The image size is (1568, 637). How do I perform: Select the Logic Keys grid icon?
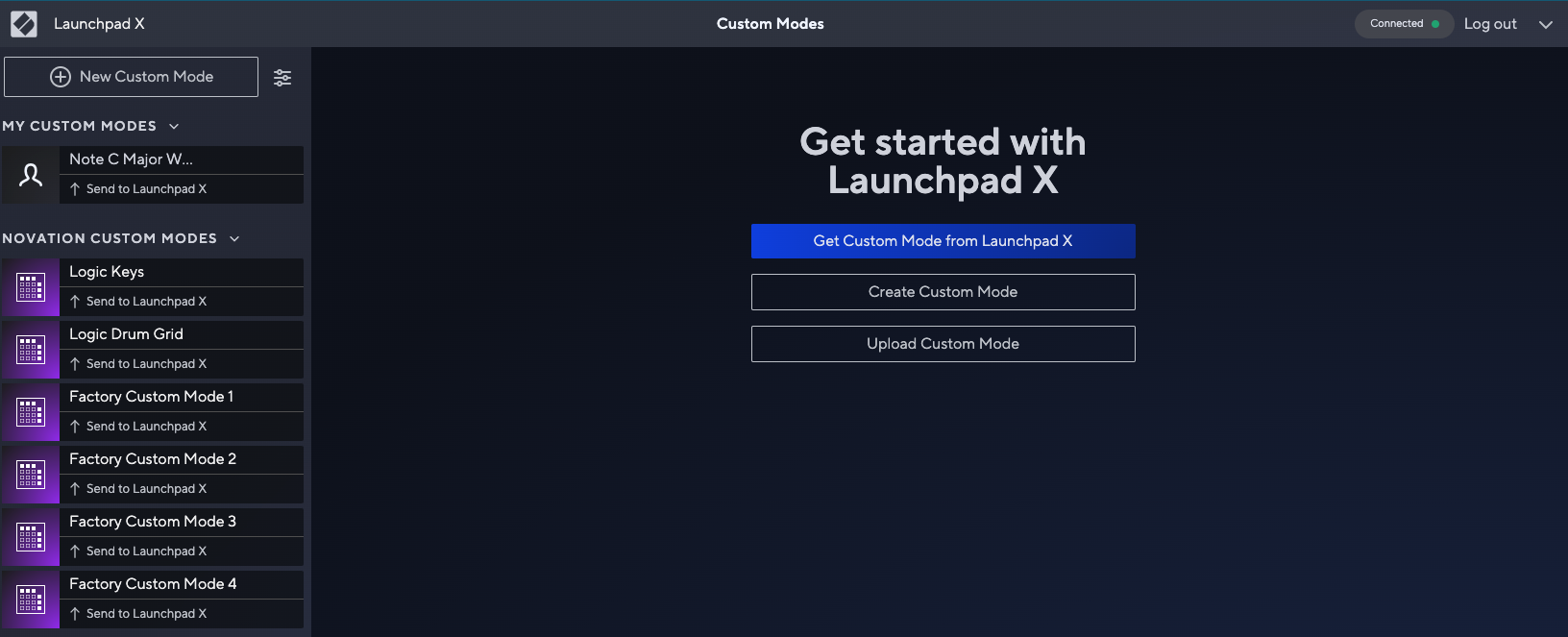tap(31, 287)
